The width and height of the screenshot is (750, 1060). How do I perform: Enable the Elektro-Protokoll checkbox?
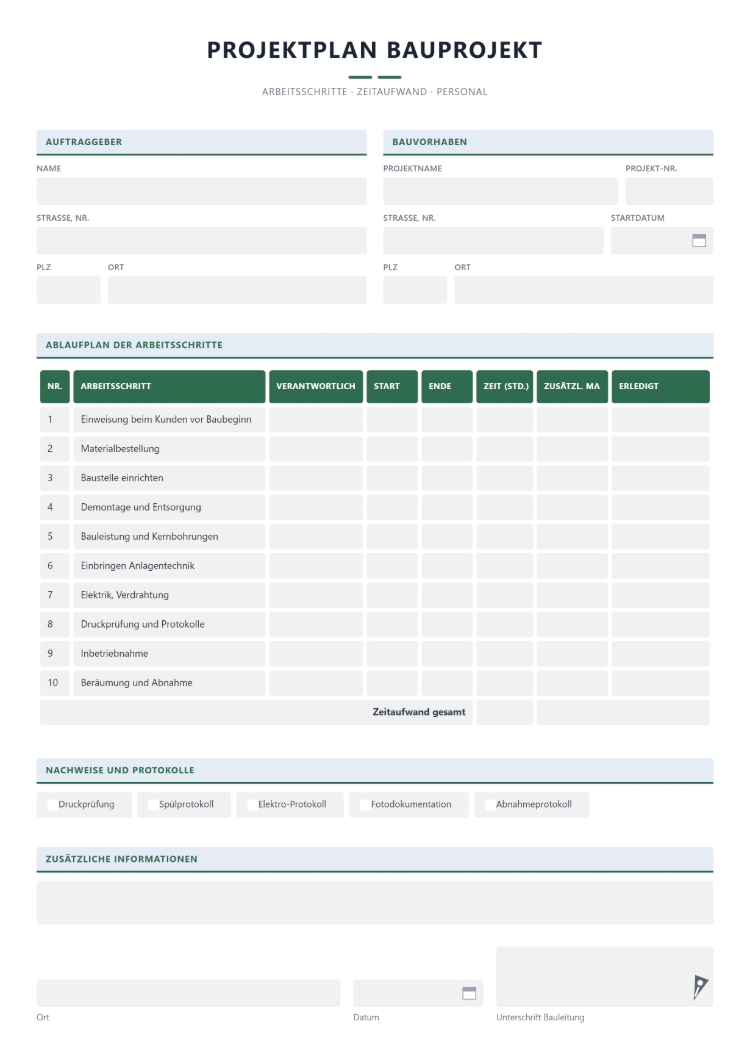point(252,804)
